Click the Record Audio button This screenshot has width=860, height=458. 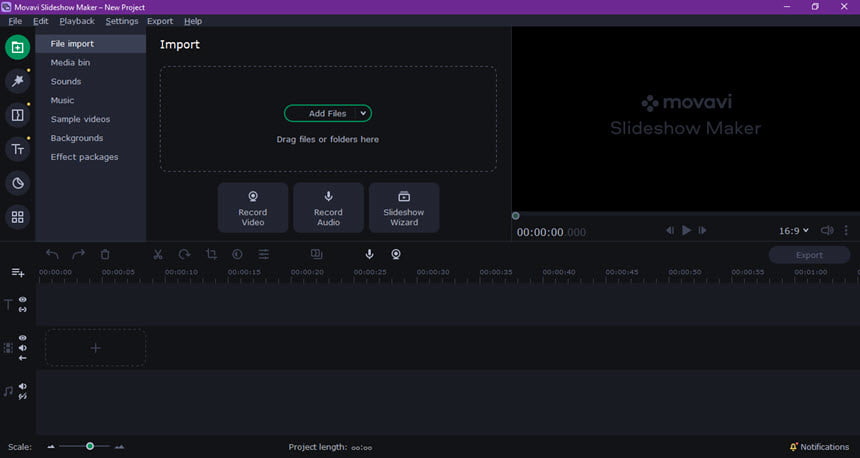329,208
